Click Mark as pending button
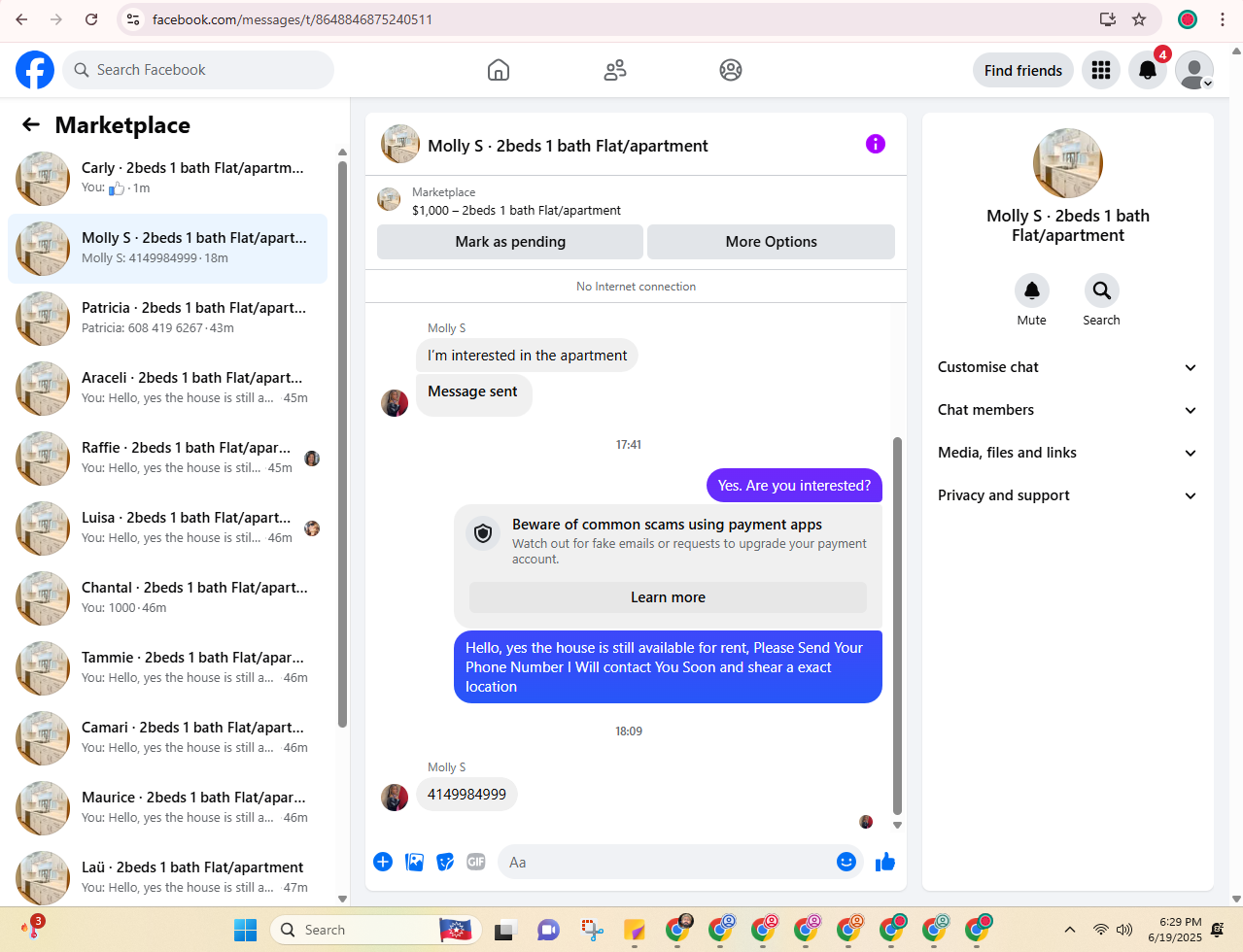The height and width of the screenshot is (952, 1243). point(510,242)
